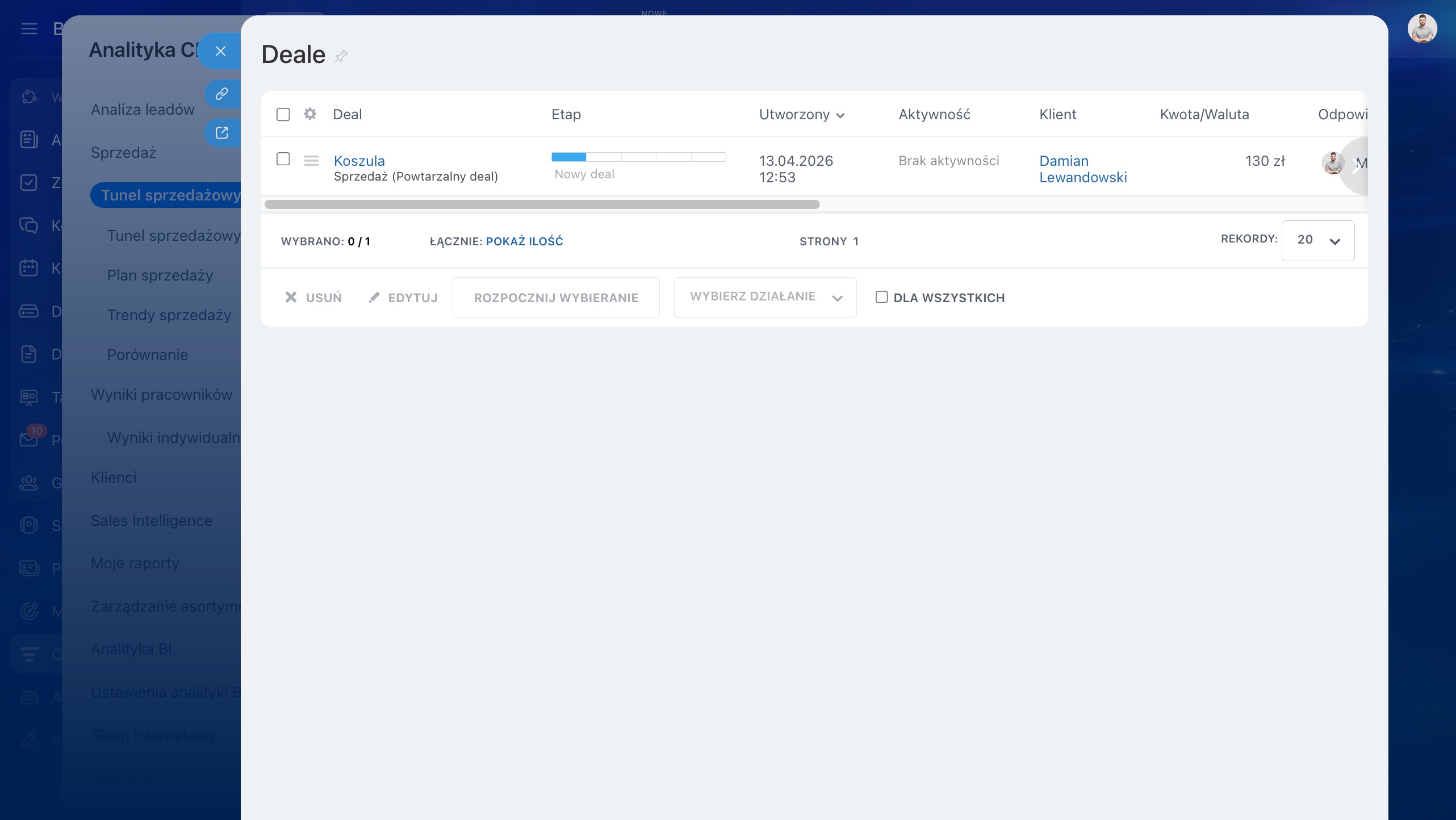Check the Koszula deal row checkbox

point(283,159)
